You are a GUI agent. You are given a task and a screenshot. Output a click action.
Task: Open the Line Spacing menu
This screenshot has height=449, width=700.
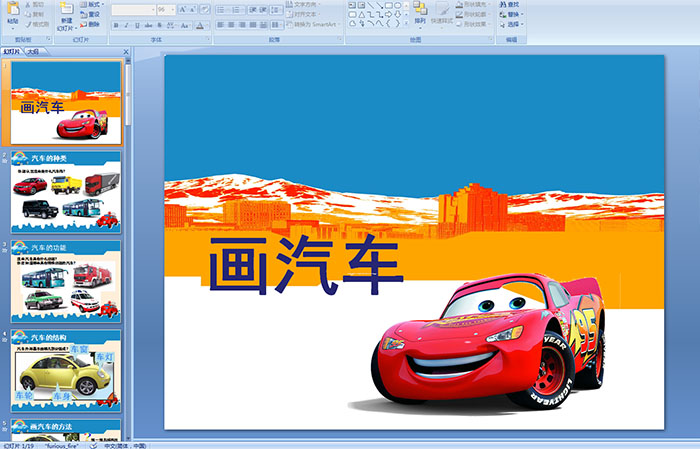click(276, 10)
